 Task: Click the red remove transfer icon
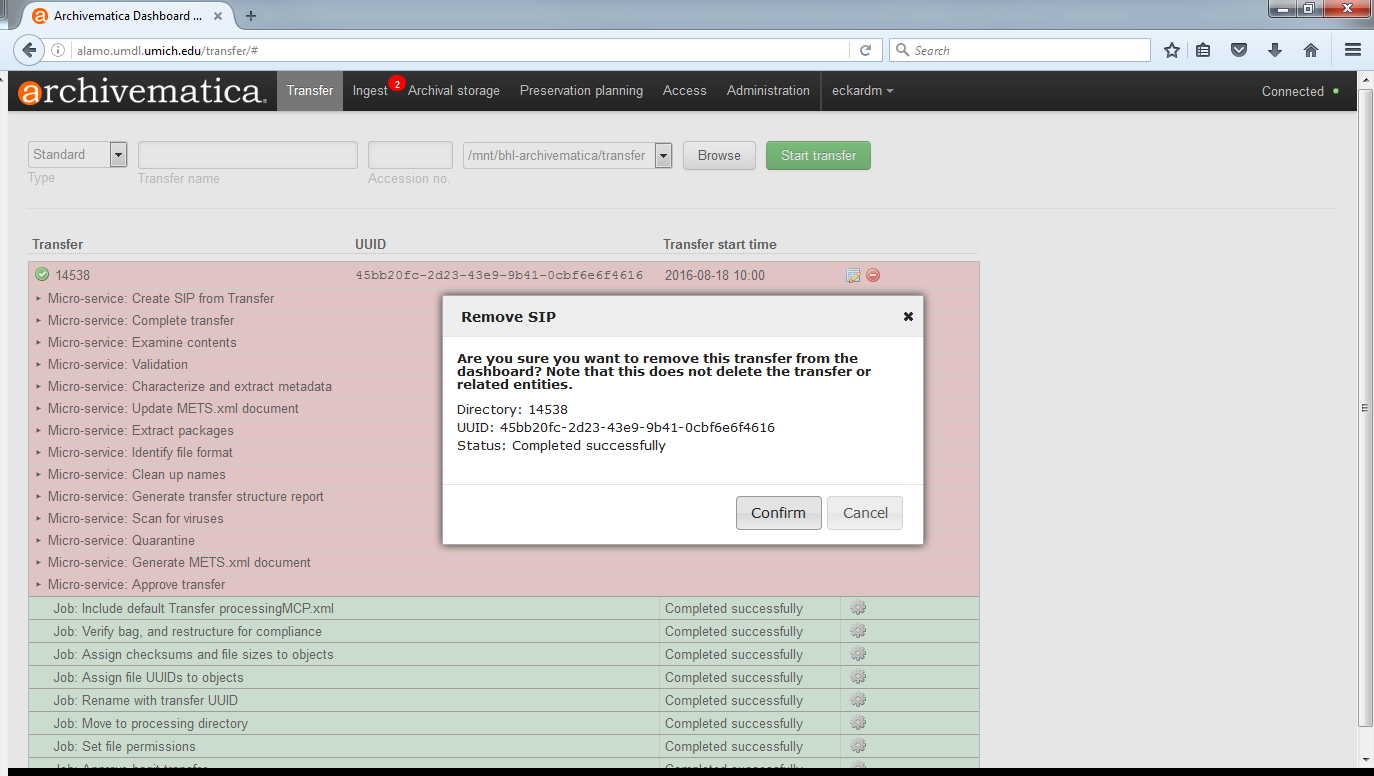pos(873,275)
